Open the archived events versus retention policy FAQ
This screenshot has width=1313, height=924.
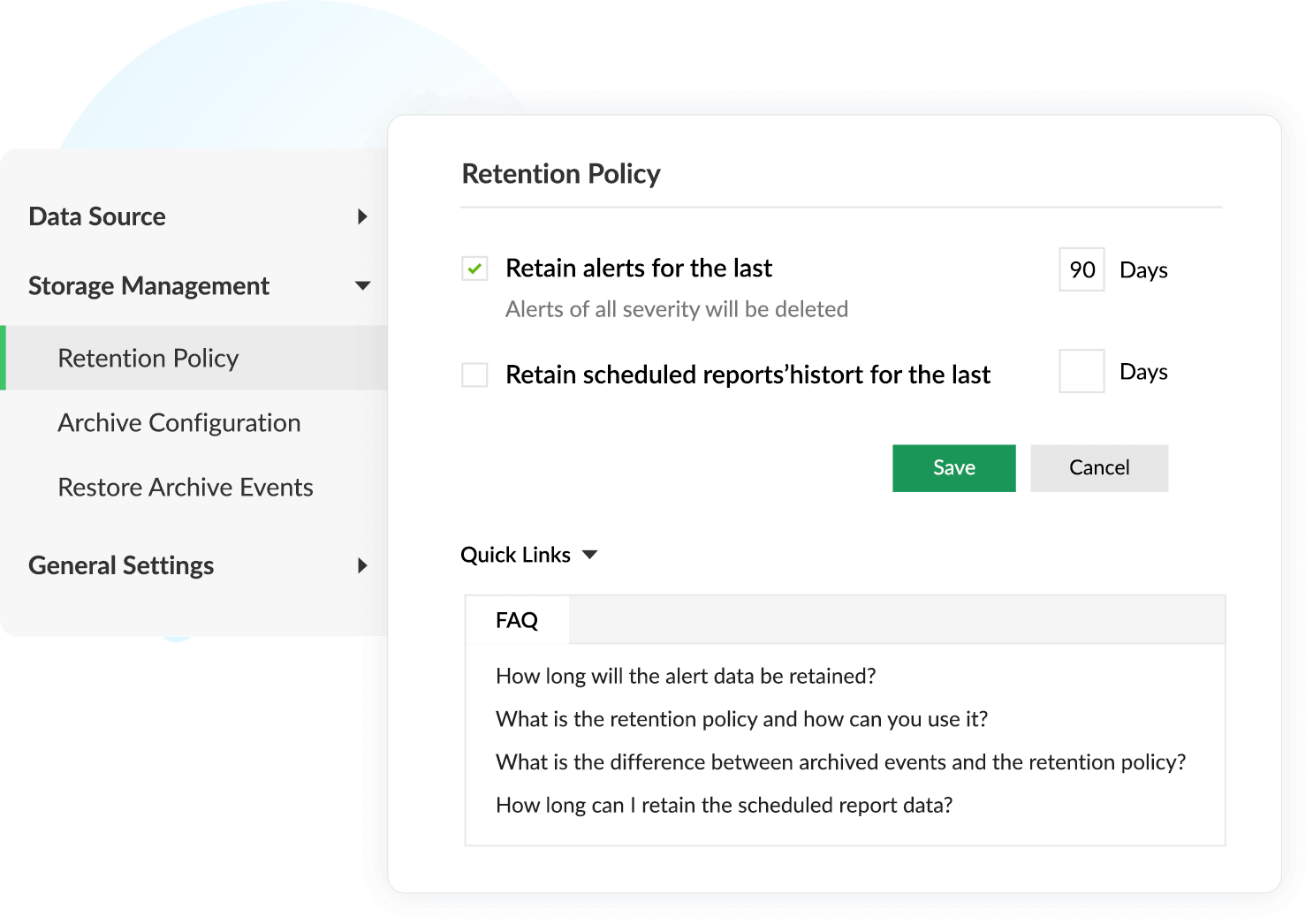click(x=840, y=761)
